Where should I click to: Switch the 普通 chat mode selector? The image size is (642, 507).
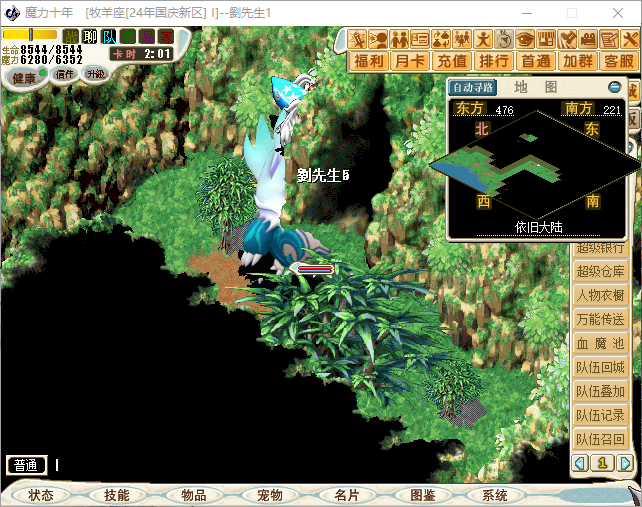click(27, 465)
